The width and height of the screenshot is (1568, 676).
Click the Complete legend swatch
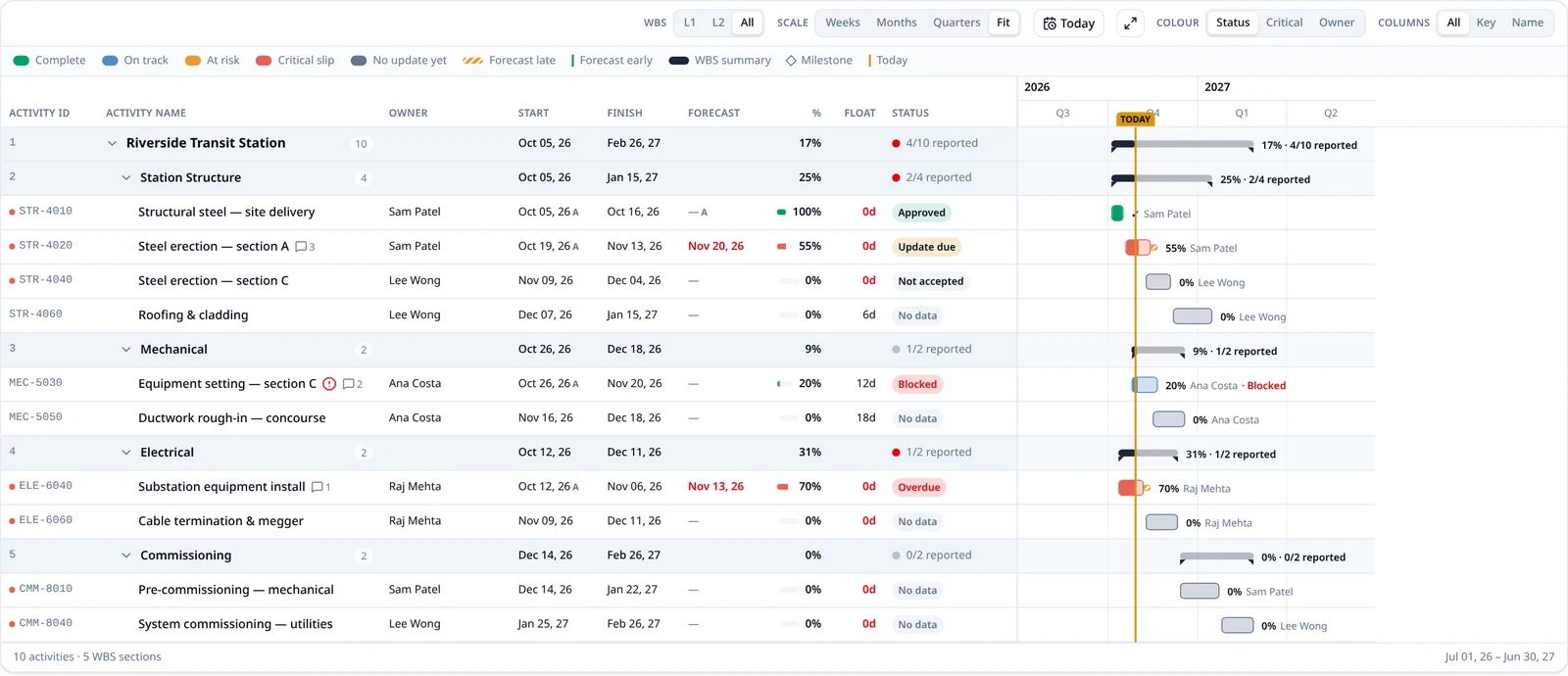point(21,61)
